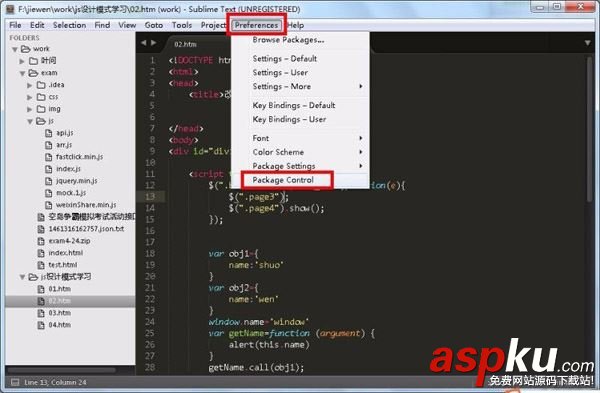Screen dimensions: 600x393
Task: Click the arr.js file icon
Action: (49, 145)
